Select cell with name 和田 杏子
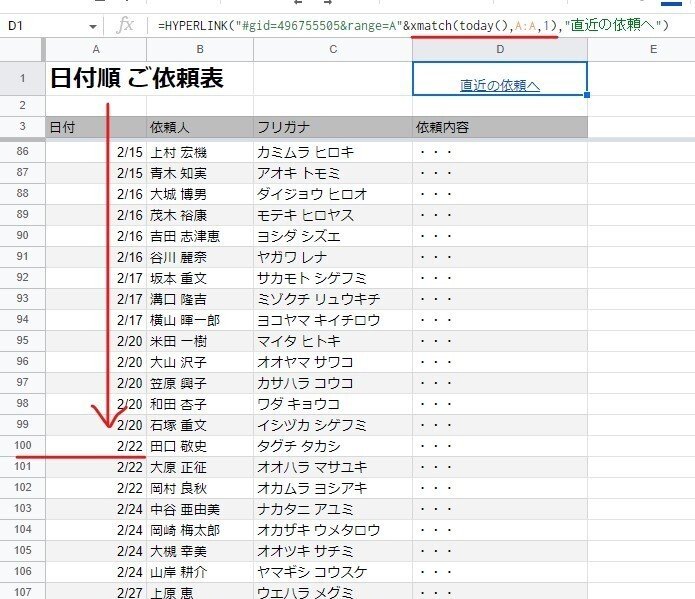Viewport: 695px width, 599px height. click(x=200, y=404)
